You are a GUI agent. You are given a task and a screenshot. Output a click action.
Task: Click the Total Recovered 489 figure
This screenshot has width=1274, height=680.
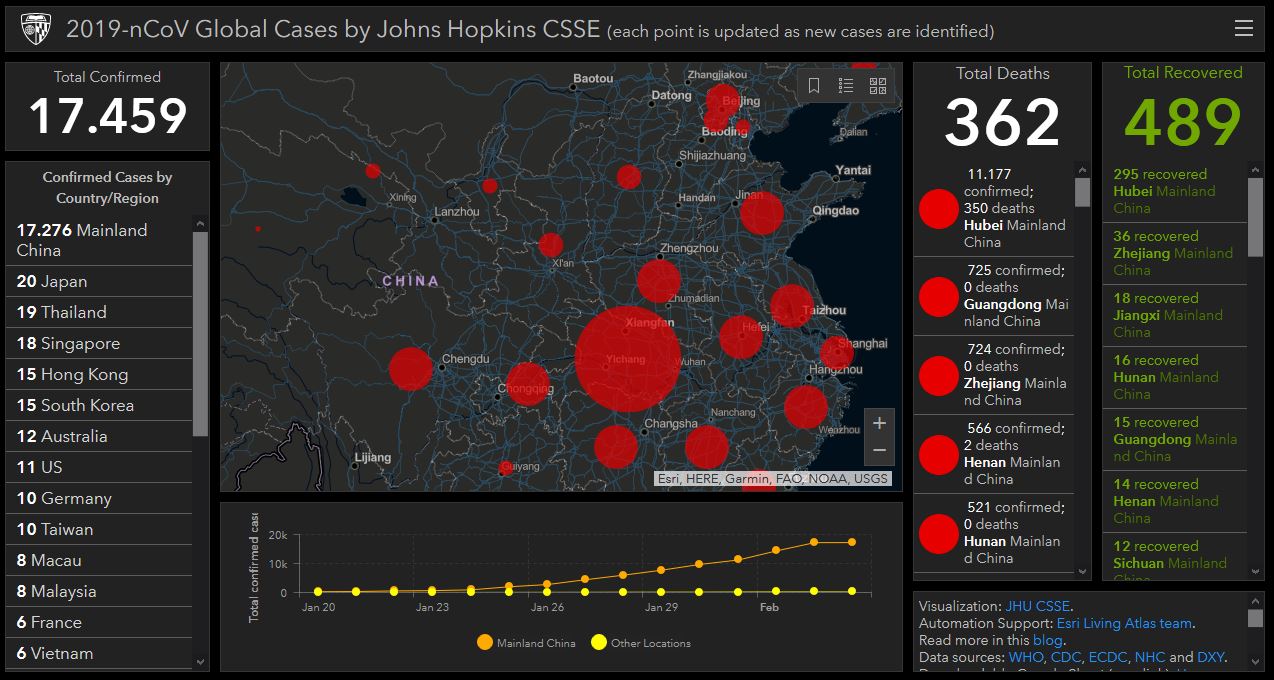pos(1183,121)
